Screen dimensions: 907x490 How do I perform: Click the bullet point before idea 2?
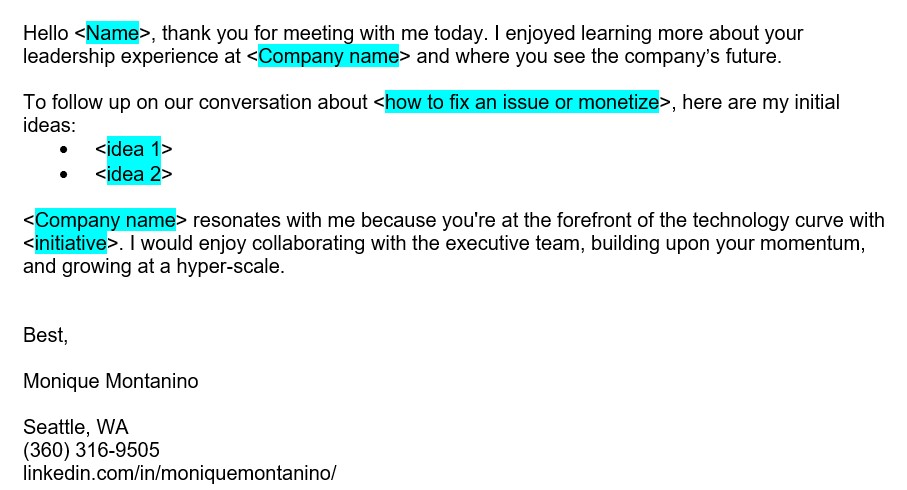pos(64,174)
